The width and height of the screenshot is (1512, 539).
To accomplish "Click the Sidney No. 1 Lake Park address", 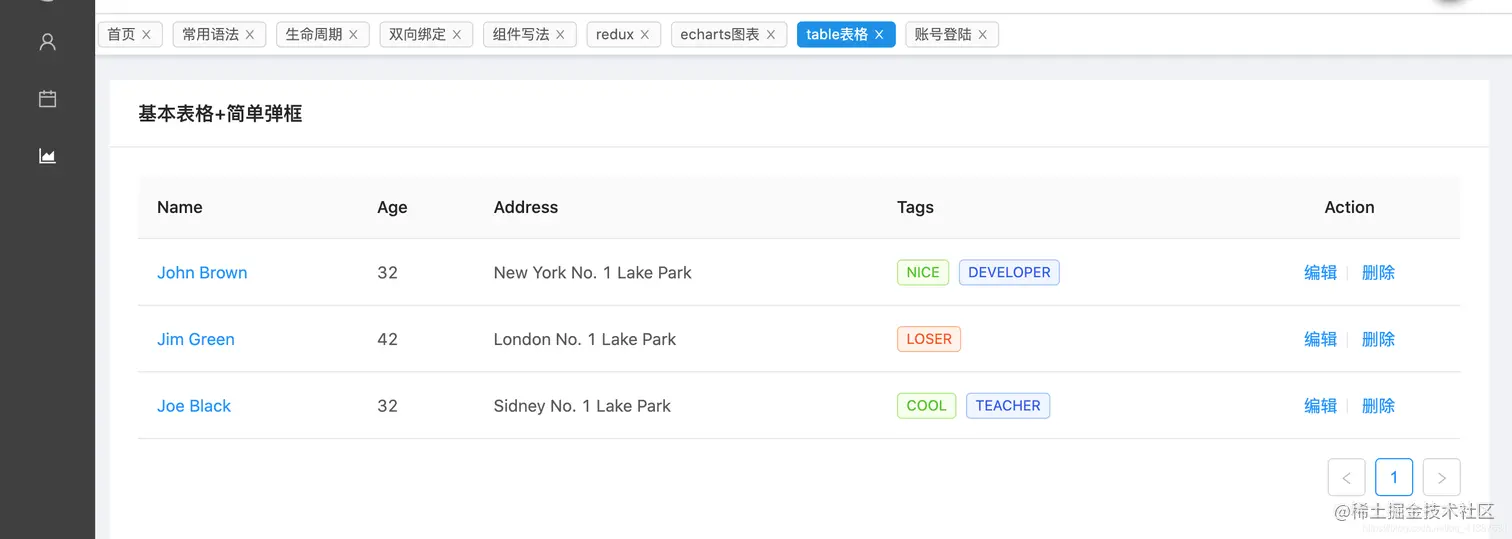I will (x=582, y=406).
